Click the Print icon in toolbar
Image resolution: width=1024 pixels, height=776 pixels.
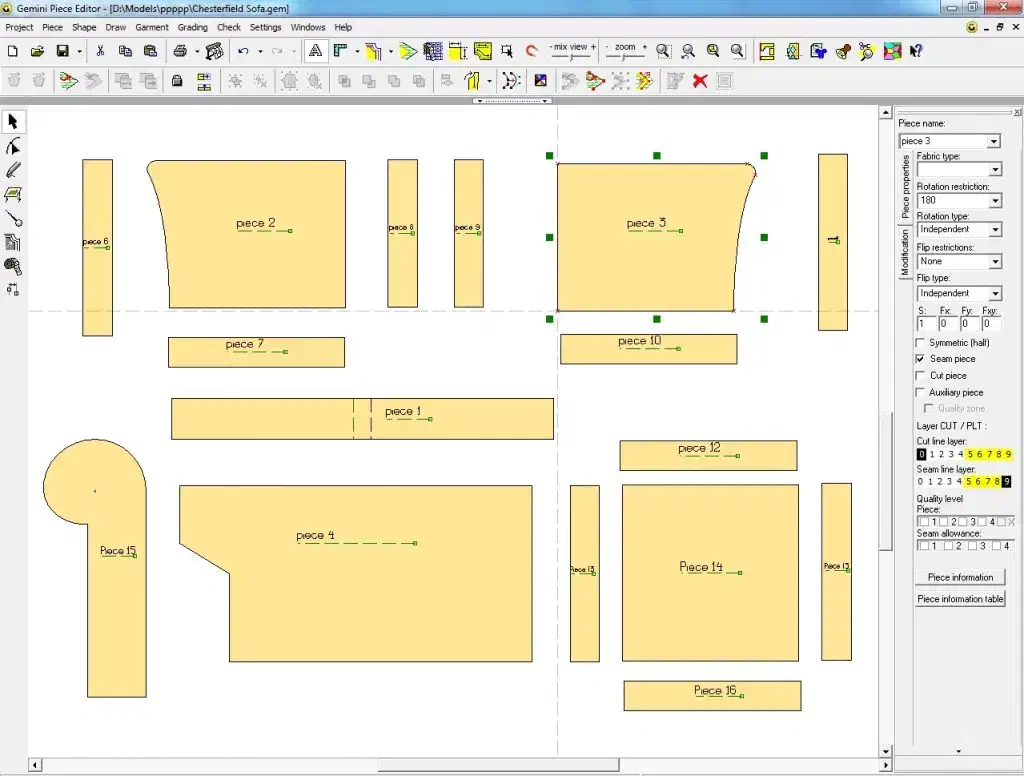click(180, 51)
